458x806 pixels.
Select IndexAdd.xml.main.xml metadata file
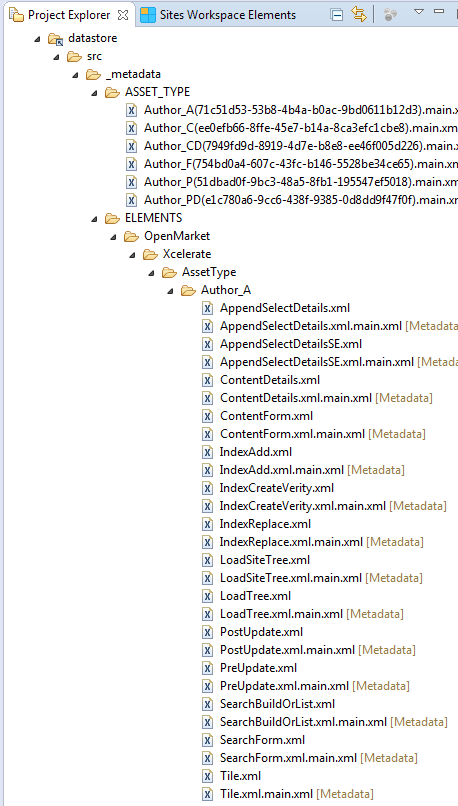click(x=312, y=470)
